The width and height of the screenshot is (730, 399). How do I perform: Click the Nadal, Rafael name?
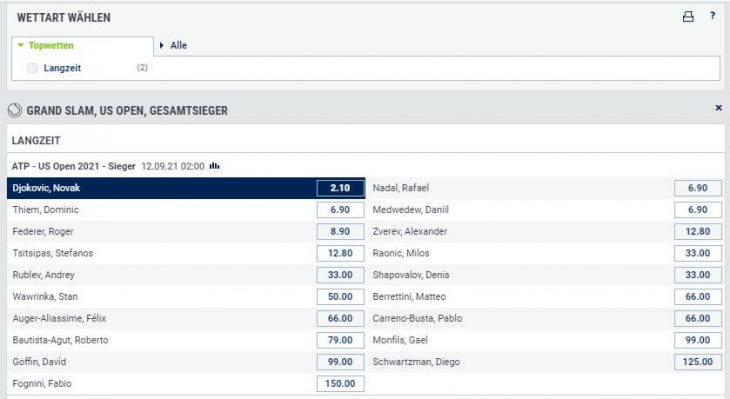[x=400, y=188]
